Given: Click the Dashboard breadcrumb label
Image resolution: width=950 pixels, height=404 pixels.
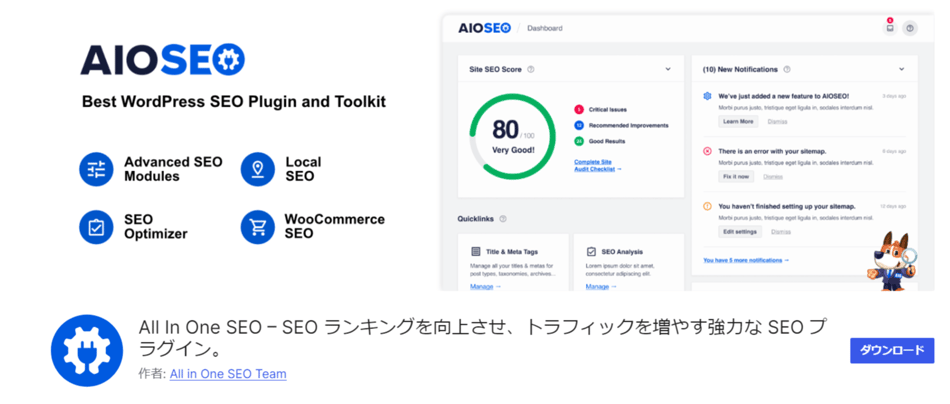Looking at the screenshot, I should point(545,28).
